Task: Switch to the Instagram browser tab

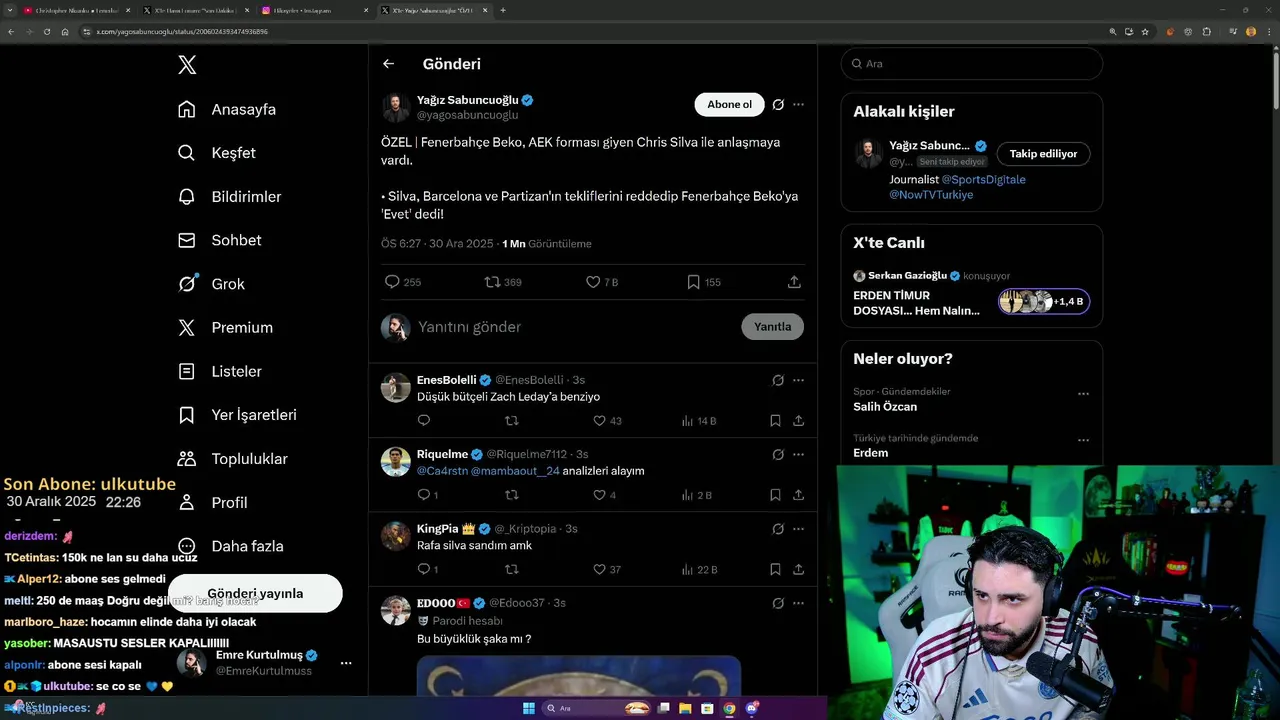Action: (x=313, y=10)
